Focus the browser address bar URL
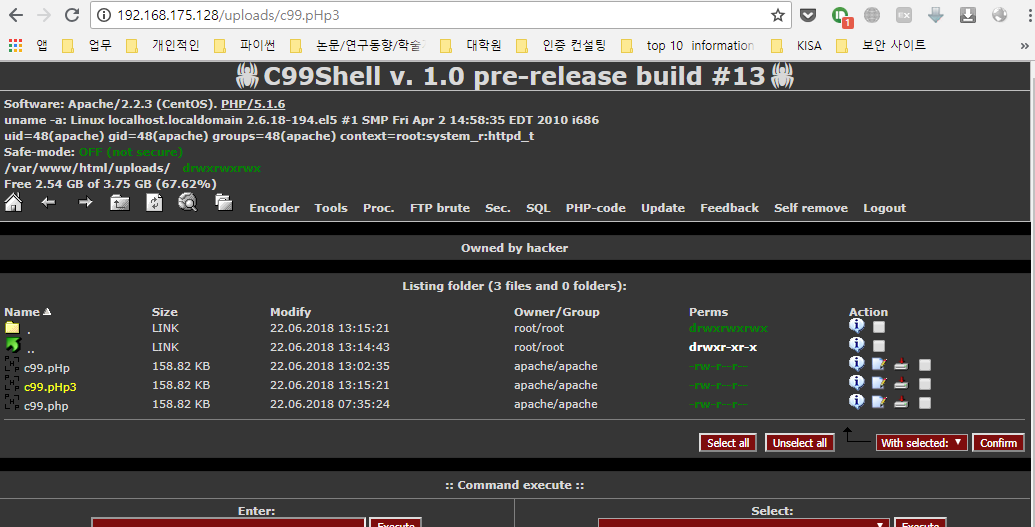The width and height of the screenshot is (1035, 527). 228,15
